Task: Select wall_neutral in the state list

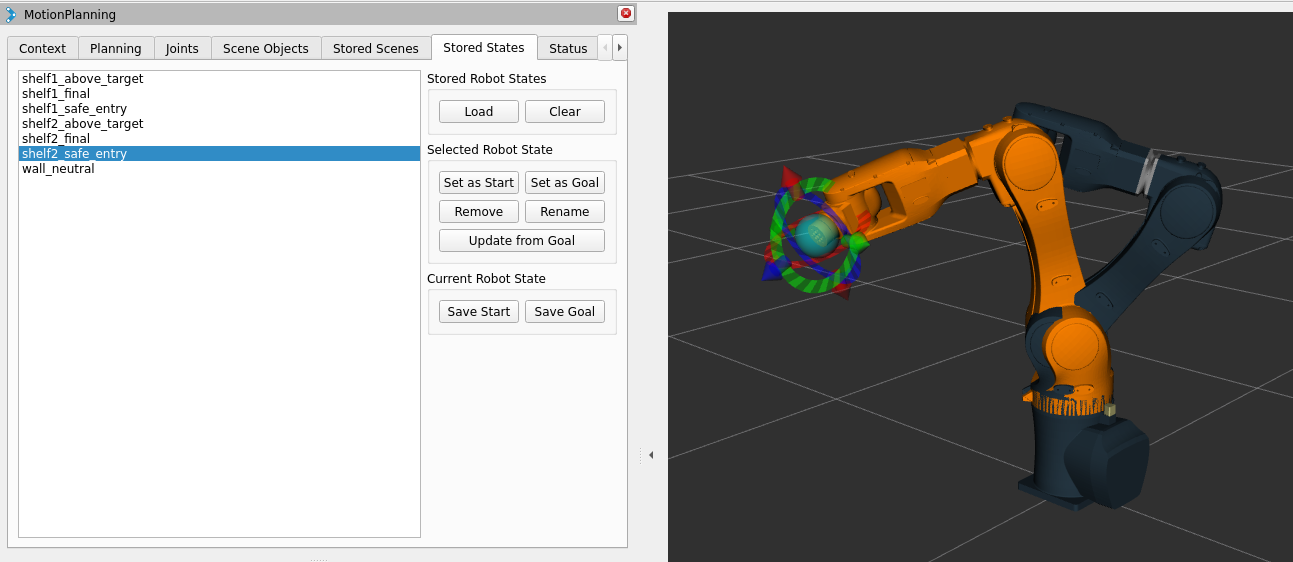Action: pyautogui.click(x=58, y=169)
